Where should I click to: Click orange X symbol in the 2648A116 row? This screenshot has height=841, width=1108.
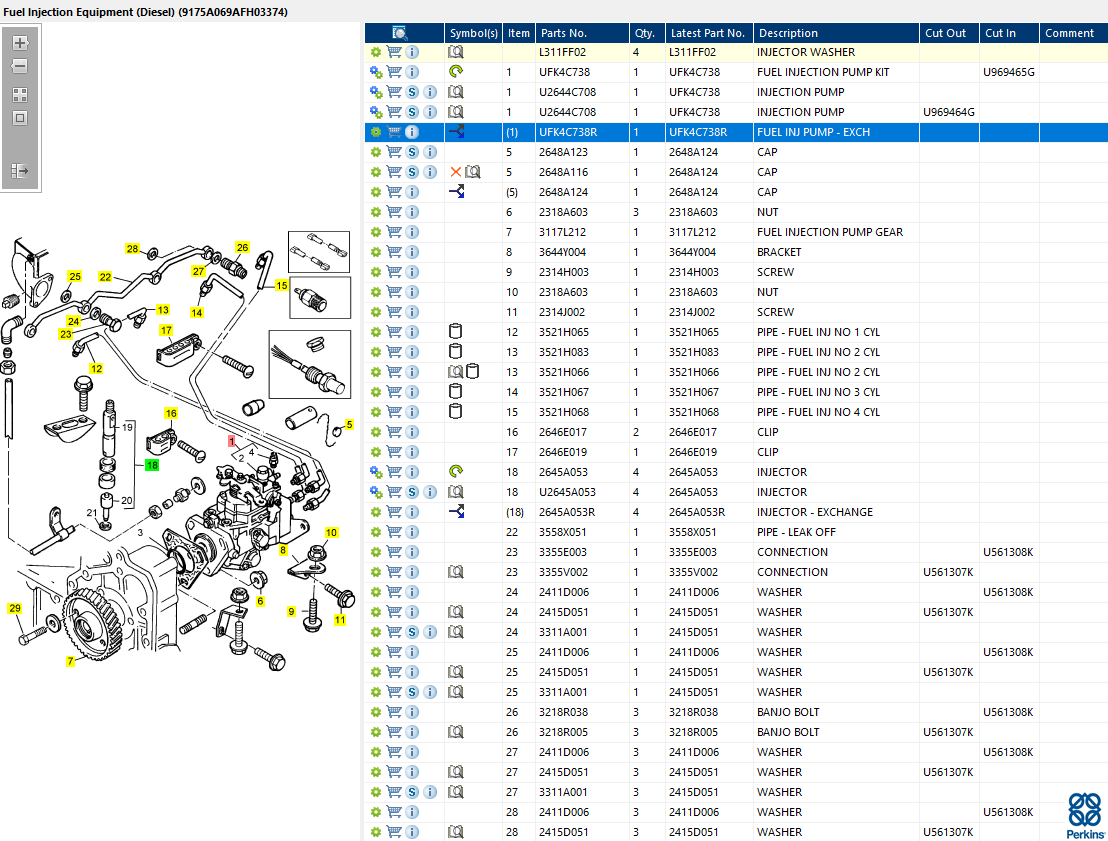coord(456,172)
